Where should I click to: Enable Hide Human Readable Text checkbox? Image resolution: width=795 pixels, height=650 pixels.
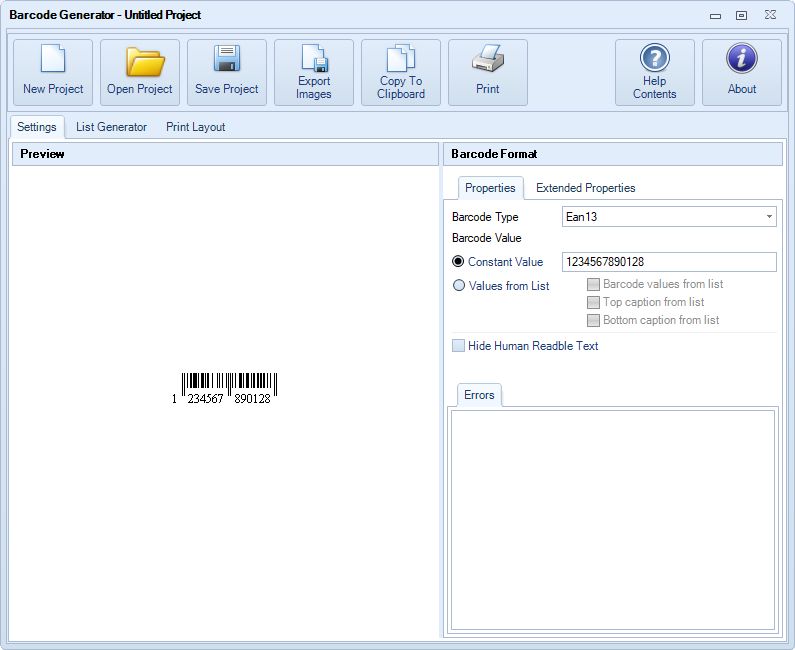pos(459,346)
